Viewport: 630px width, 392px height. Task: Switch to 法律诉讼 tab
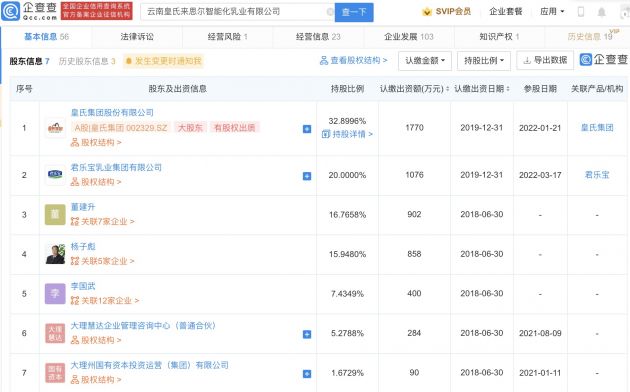pyautogui.click(x=137, y=37)
